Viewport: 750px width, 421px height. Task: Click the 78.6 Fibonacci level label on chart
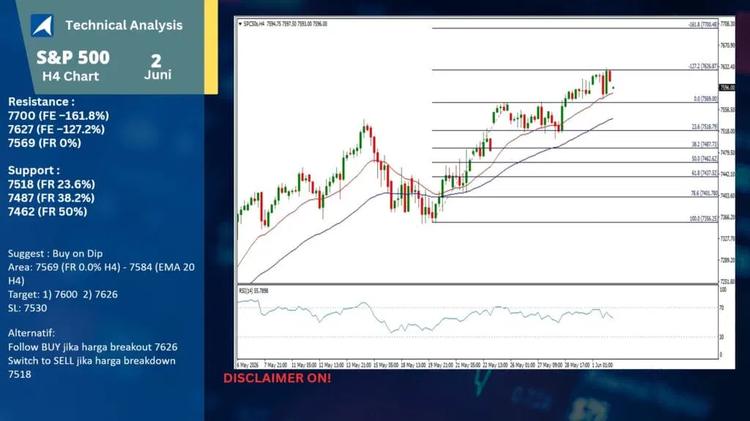[x=705, y=193]
